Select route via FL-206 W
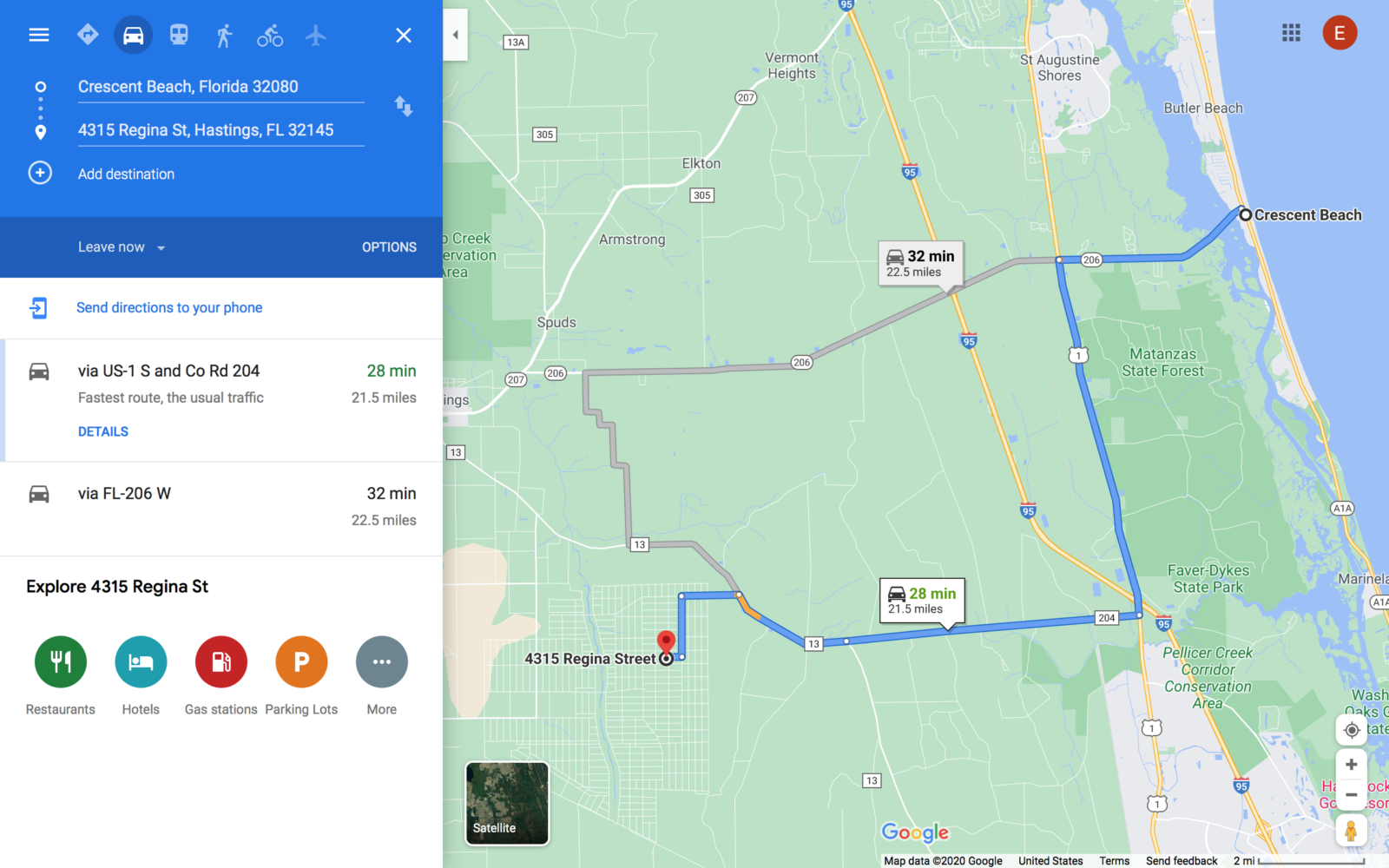The width and height of the screenshot is (1389, 868). click(x=221, y=508)
